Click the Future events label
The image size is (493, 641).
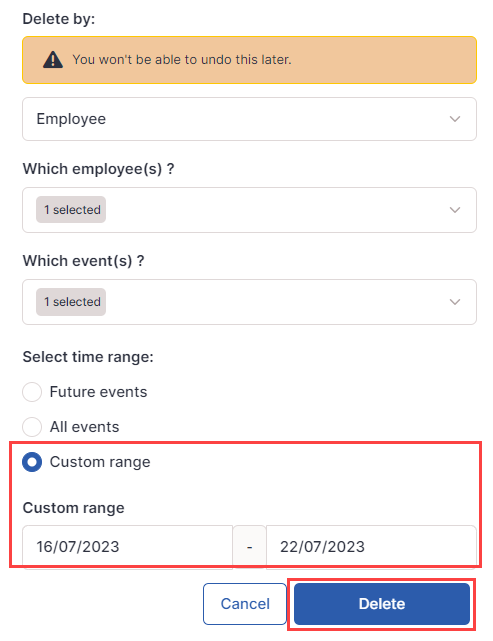pyautogui.click(x=98, y=392)
